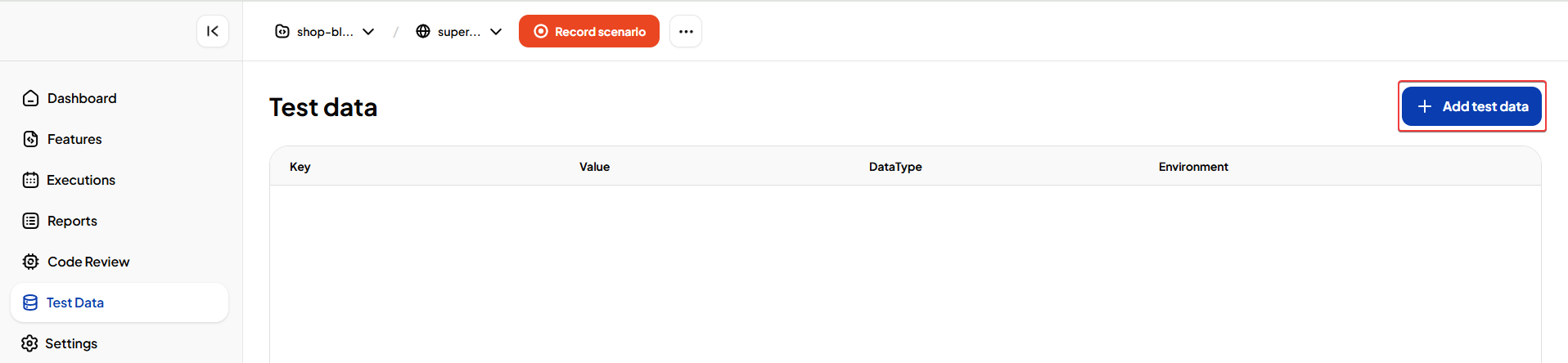Navigate to Code Review
The height and width of the screenshot is (363, 1568).
(88, 262)
